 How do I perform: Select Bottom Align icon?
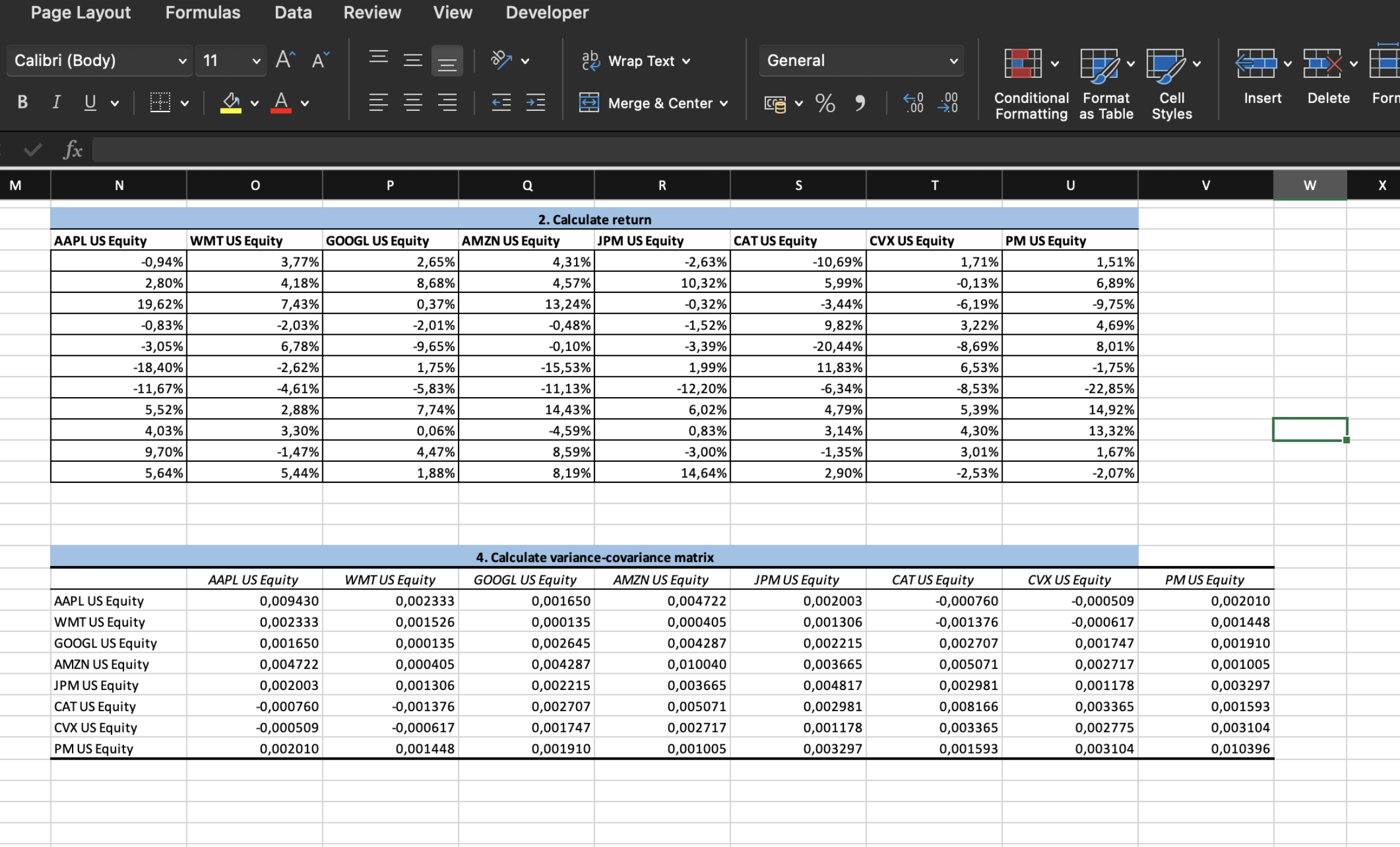tap(447, 61)
